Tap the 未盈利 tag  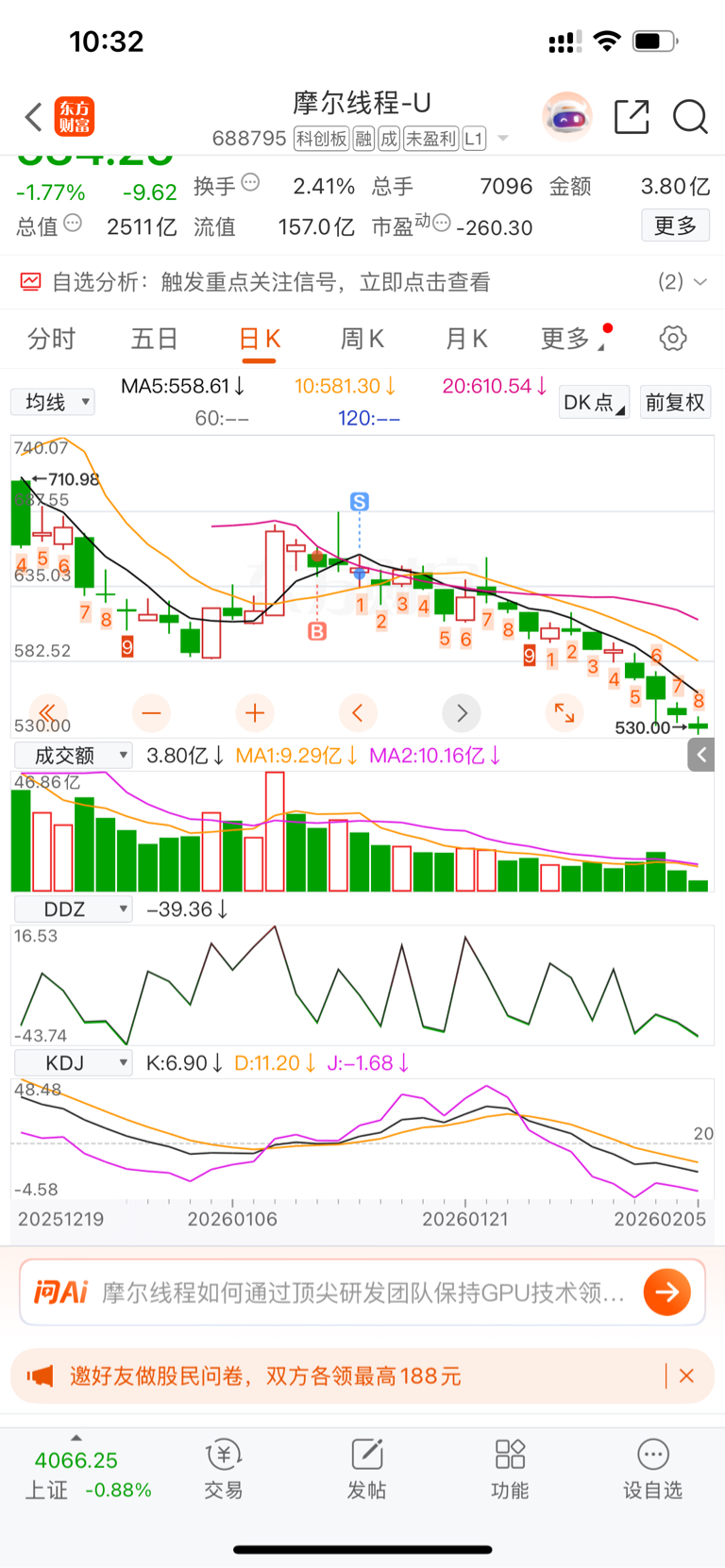(431, 139)
